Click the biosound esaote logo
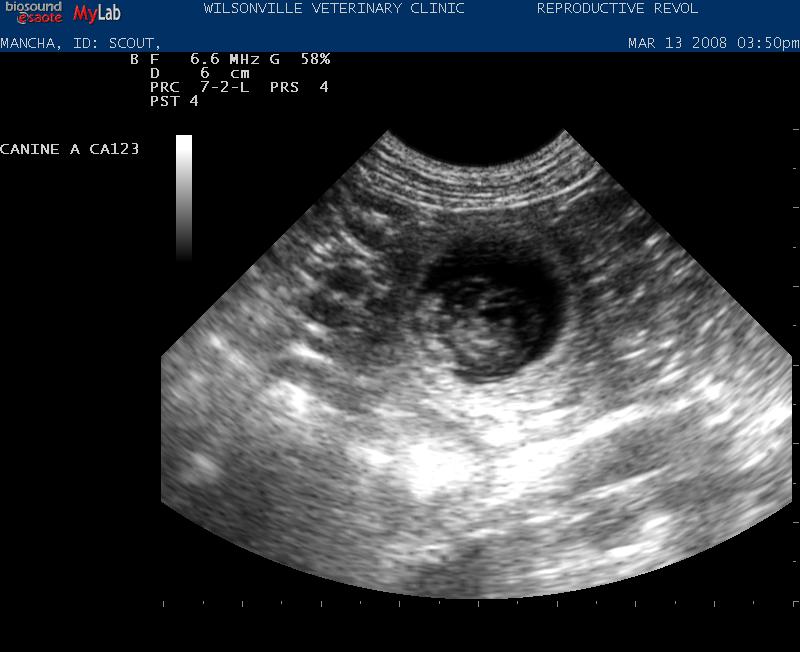Image resolution: width=800 pixels, height=652 pixels. pyautogui.click(x=33, y=13)
